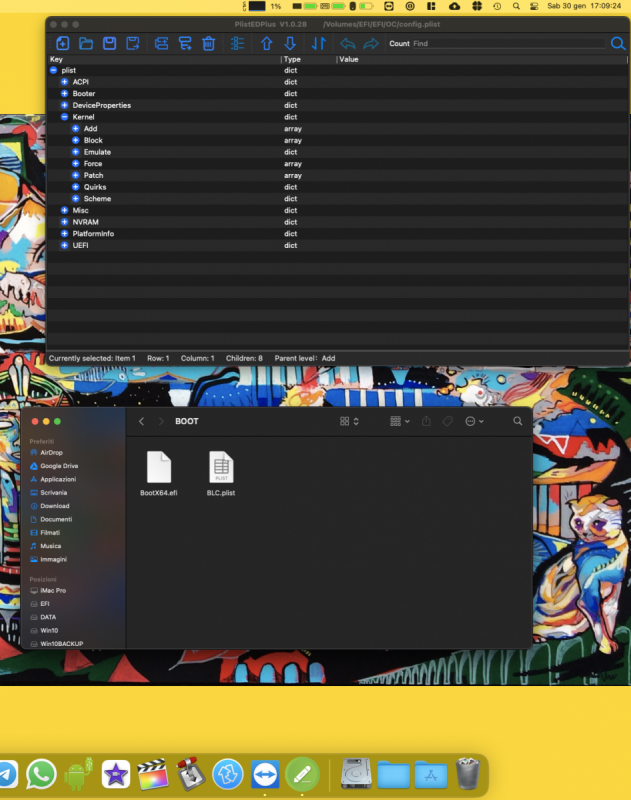Go forward in Finder BOOT window

click(161, 421)
